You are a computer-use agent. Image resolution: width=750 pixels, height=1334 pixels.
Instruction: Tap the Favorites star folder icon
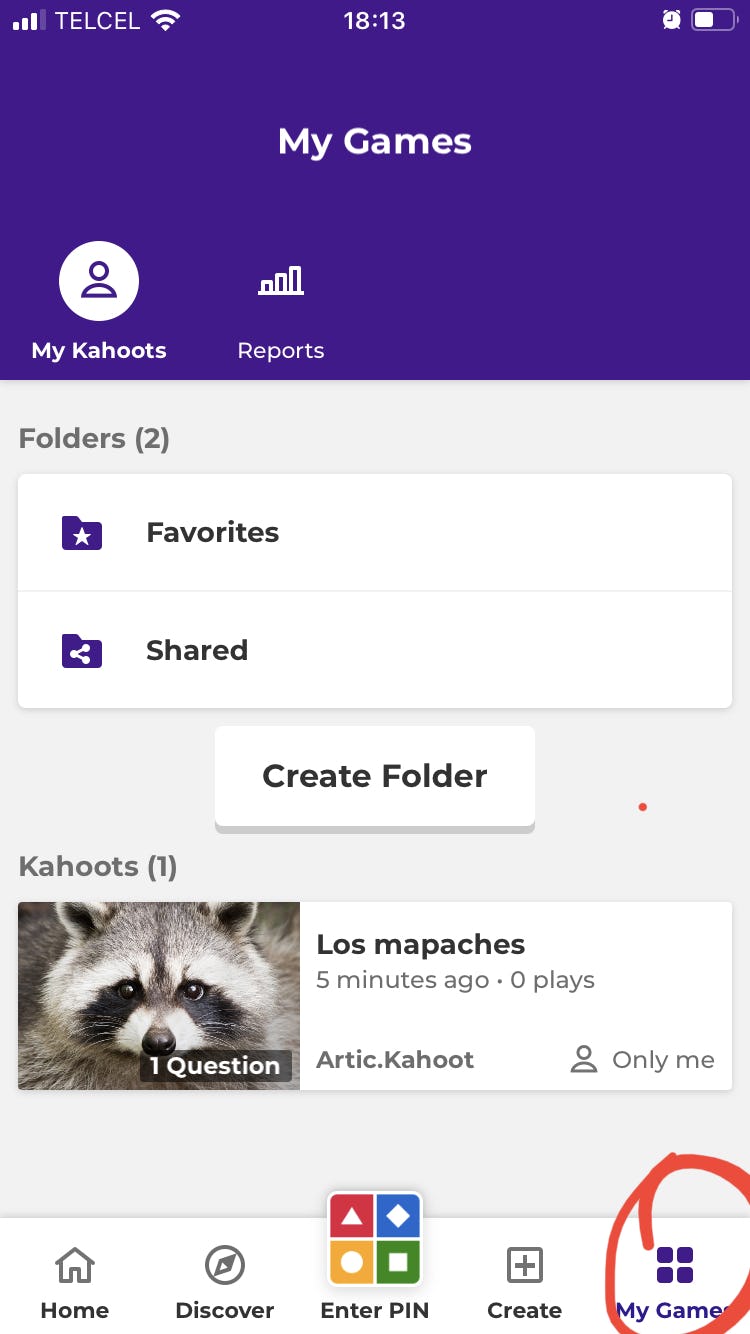[82, 533]
